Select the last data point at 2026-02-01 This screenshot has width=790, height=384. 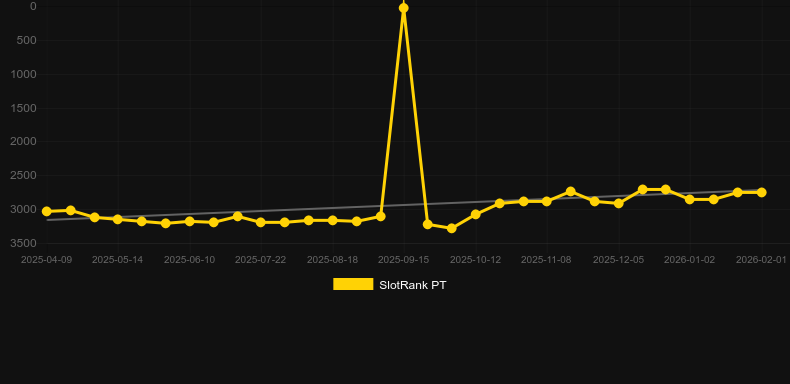(x=761, y=193)
